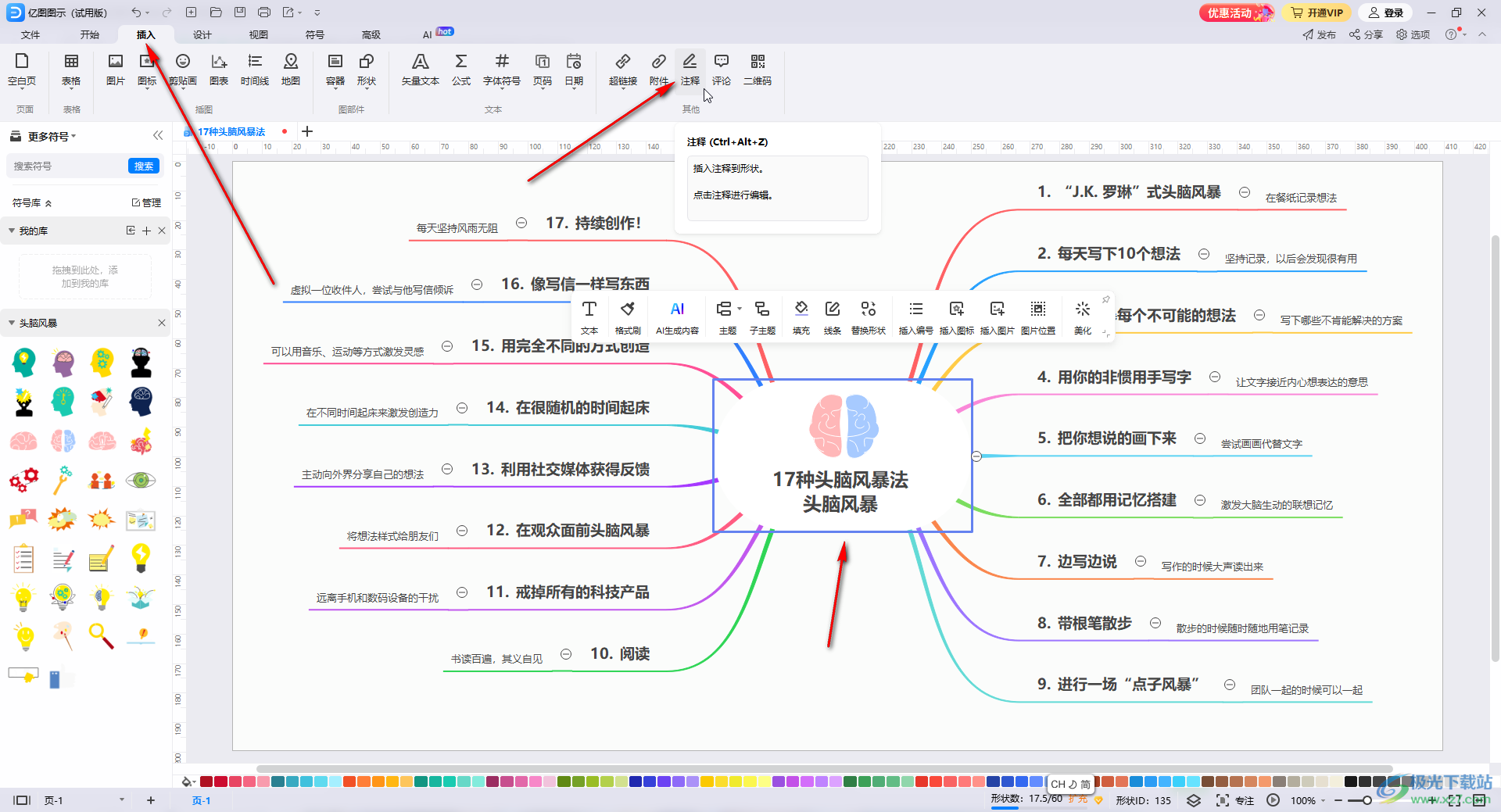This screenshot has height=812, width=1501.
Task: Click the print icon in title bar
Action: click(x=264, y=13)
